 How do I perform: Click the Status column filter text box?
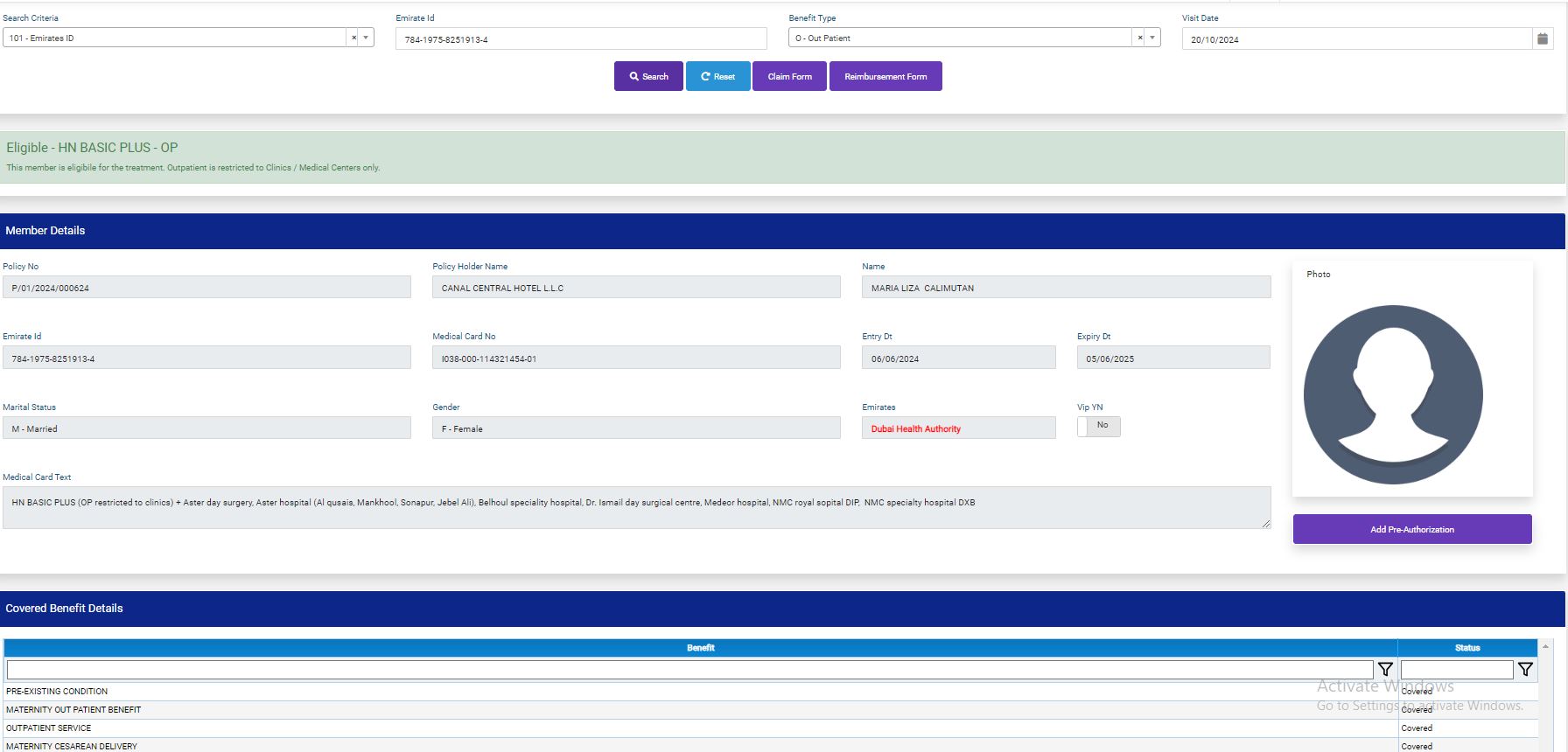[1456, 670]
